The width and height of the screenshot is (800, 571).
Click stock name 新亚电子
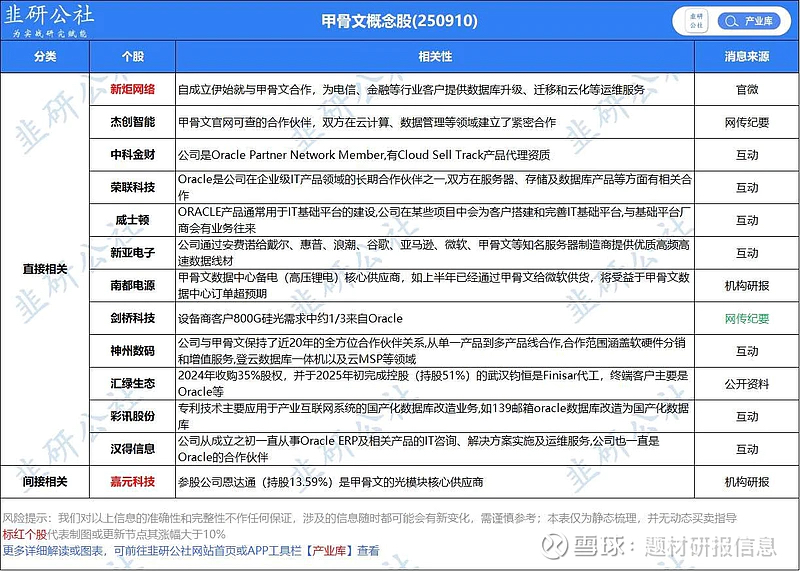(133, 253)
